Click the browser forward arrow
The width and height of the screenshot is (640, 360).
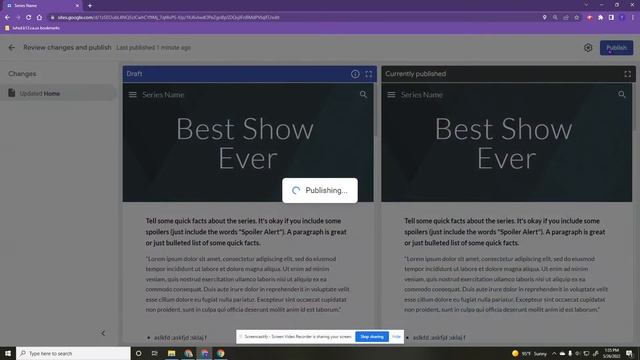click(x=18, y=18)
